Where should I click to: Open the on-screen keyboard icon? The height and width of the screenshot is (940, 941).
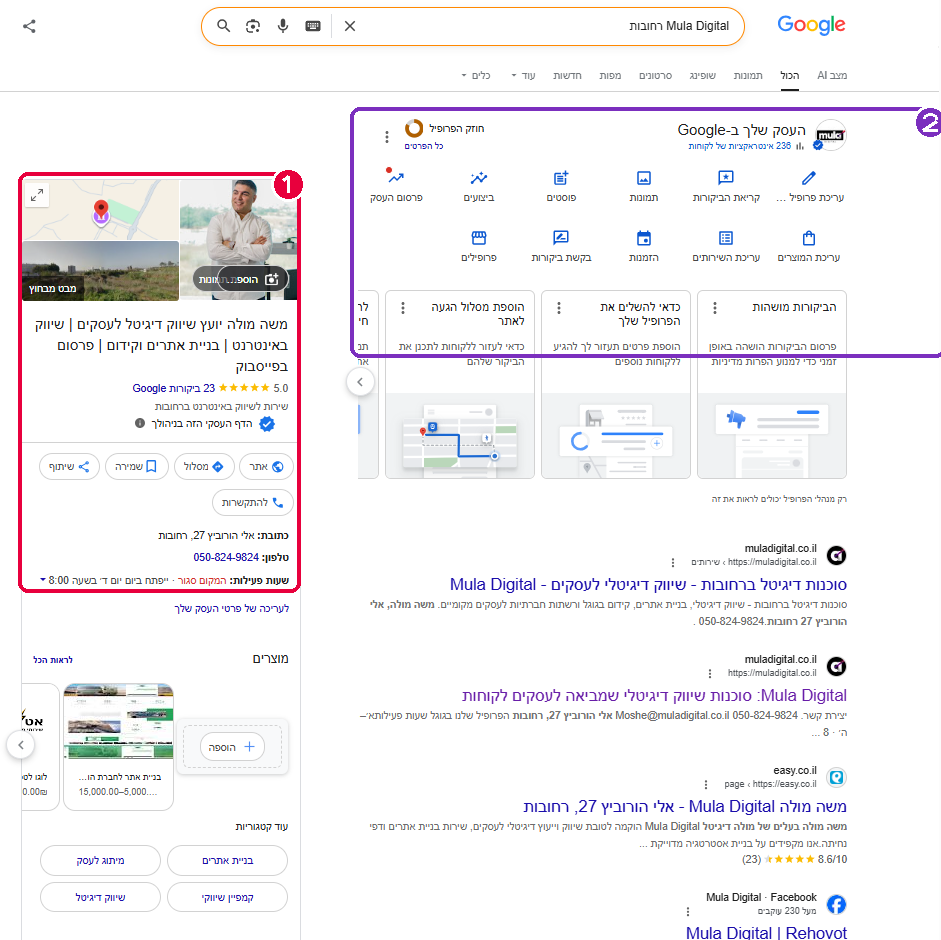click(x=313, y=26)
